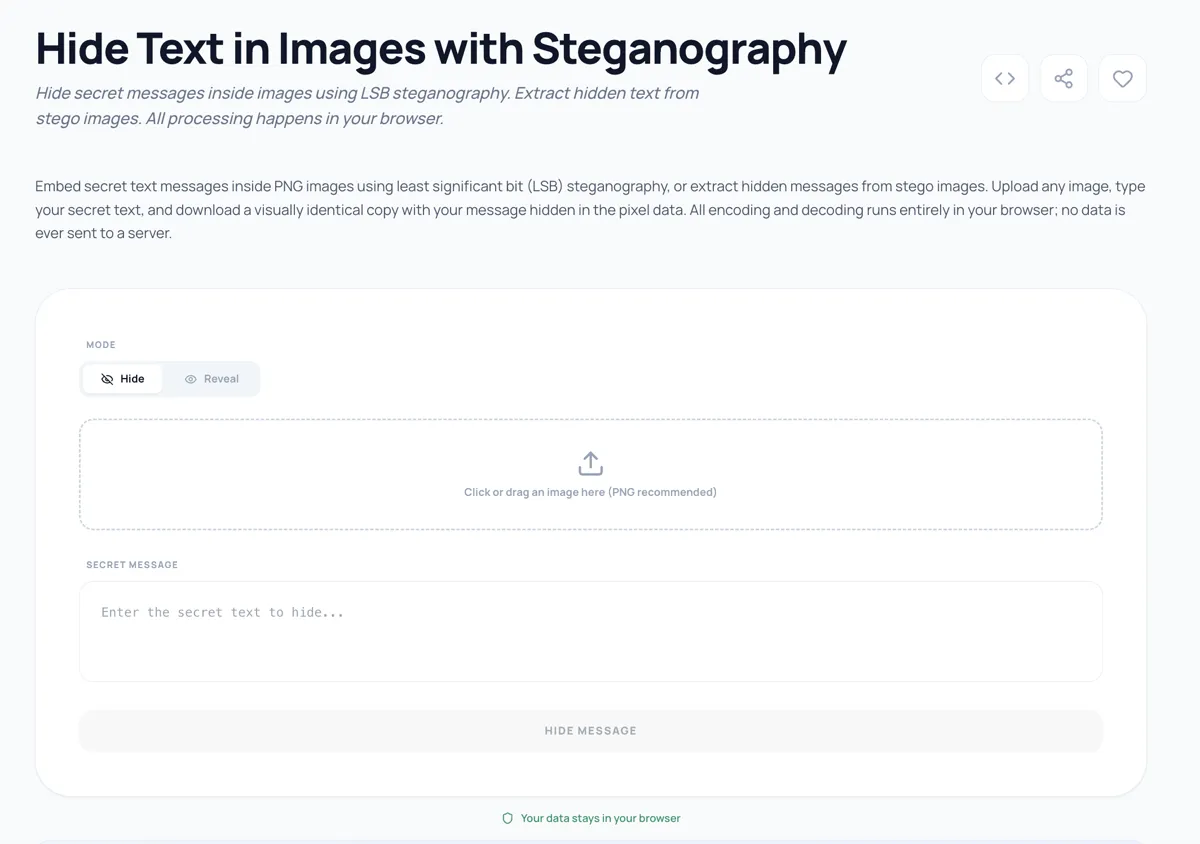
Task: Open the embed code icon button
Action: [1005, 79]
